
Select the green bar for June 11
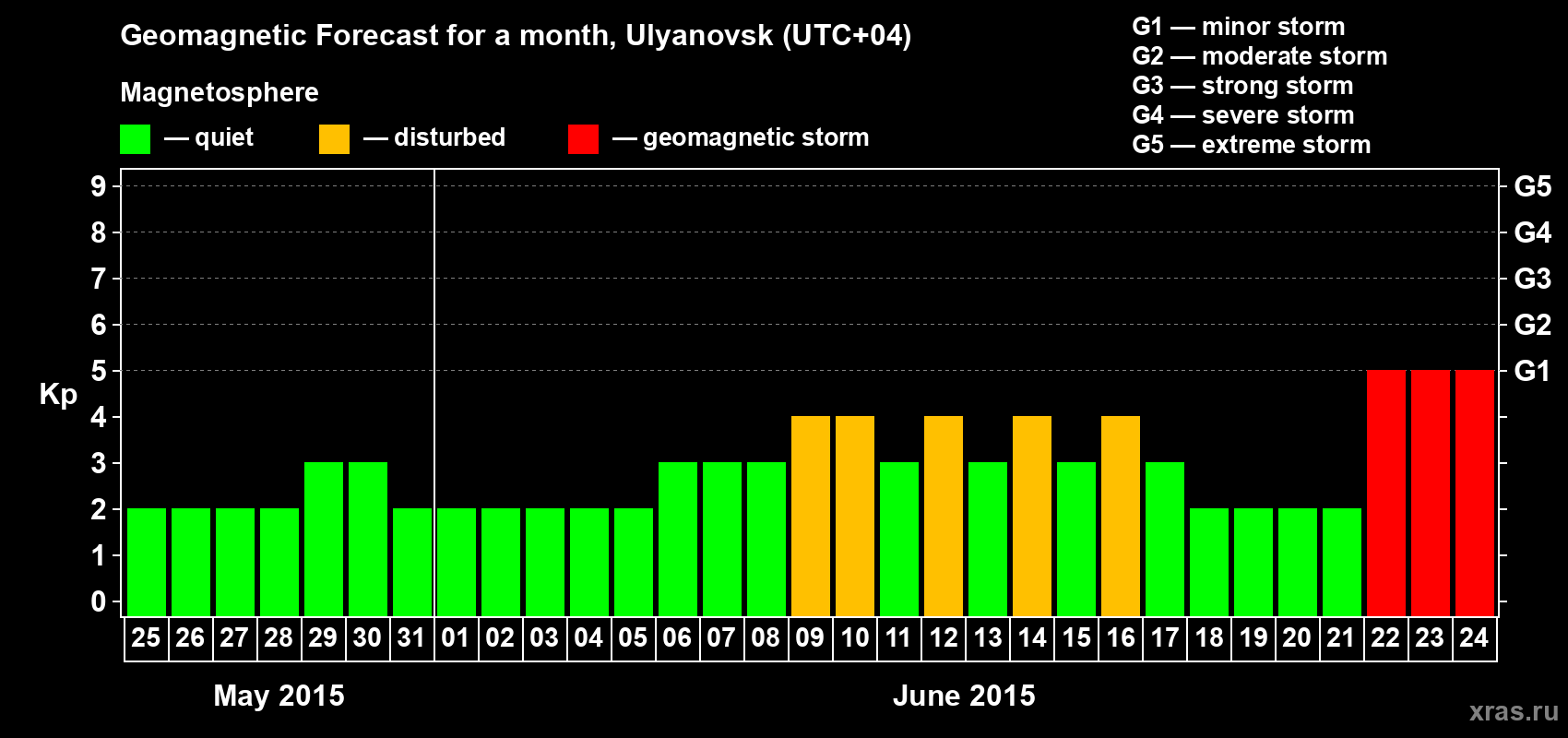pyautogui.click(x=899, y=539)
